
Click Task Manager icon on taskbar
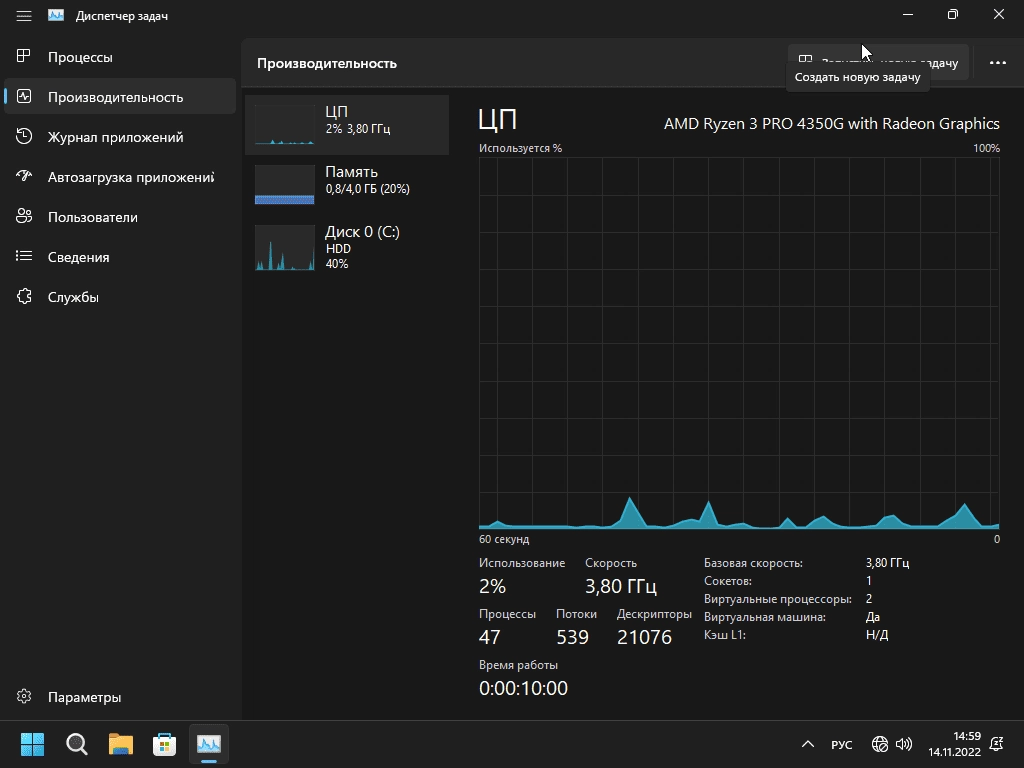pos(209,744)
